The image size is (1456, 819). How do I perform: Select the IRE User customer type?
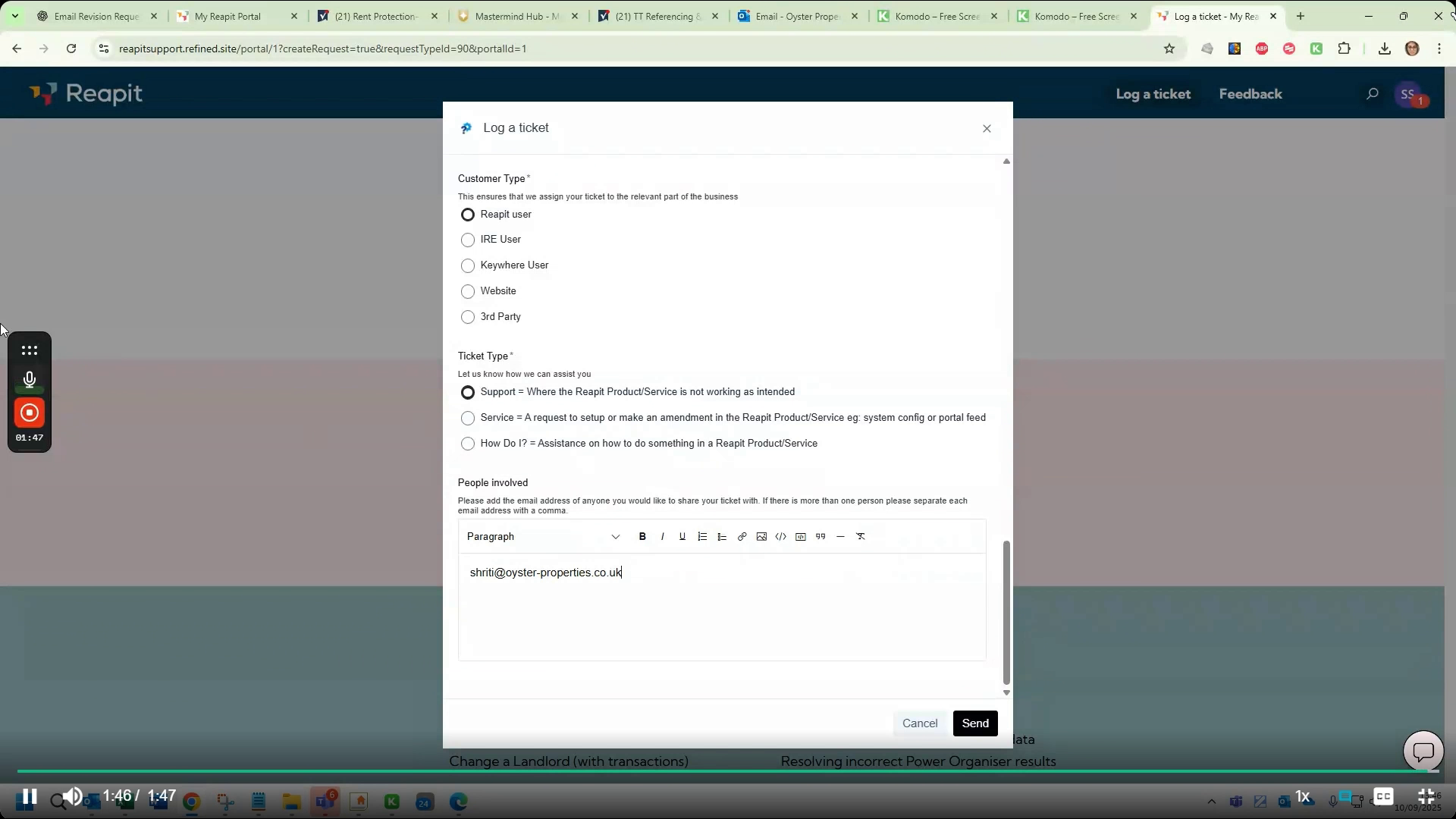[x=467, y=240]
